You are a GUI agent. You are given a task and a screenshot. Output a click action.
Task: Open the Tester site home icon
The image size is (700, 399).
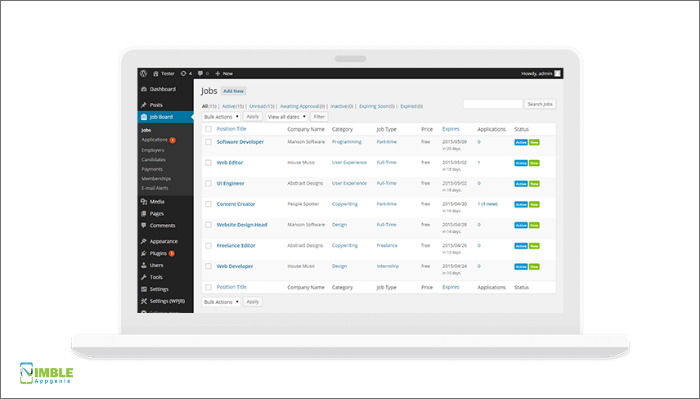tap(156, 74)
